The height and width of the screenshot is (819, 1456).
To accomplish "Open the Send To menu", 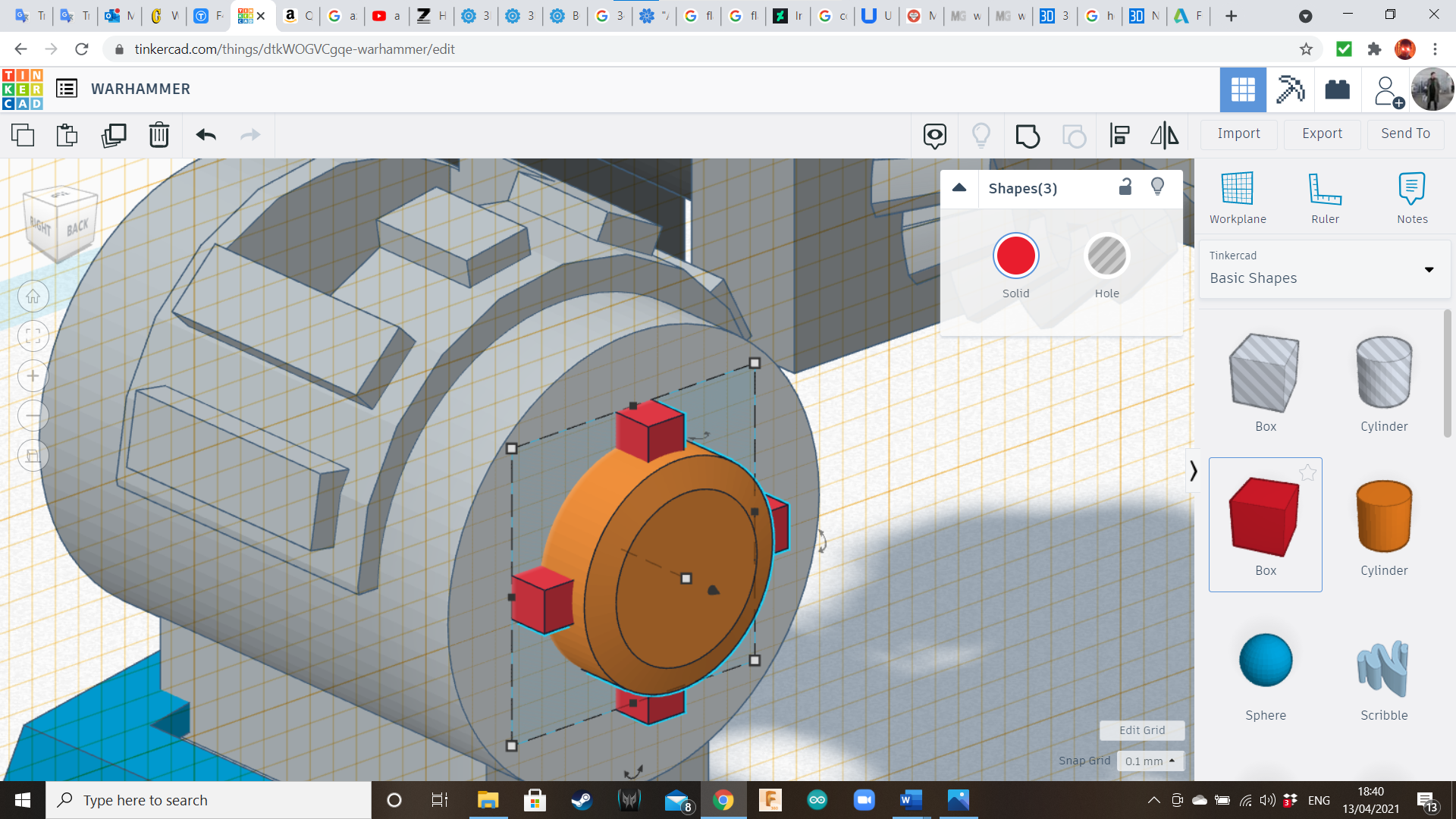I will 1405,133.
